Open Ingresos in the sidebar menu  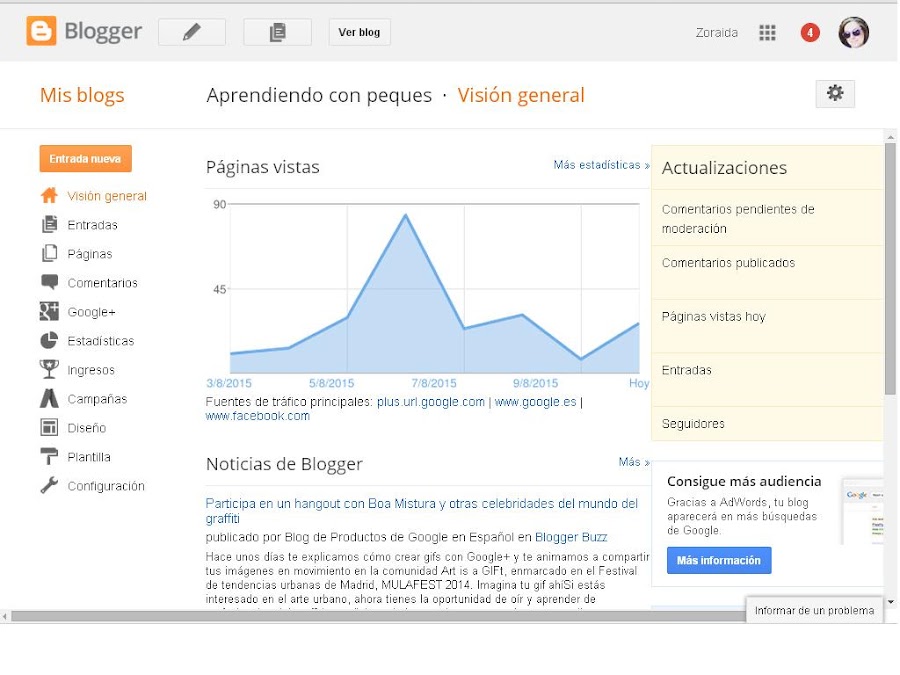[91, 370]
